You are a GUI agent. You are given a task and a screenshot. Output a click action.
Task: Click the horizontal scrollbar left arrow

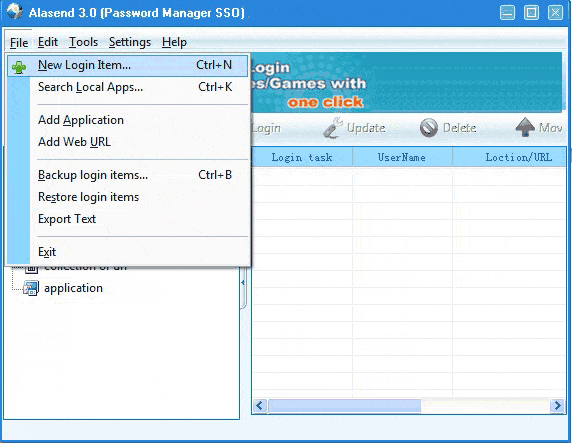tap(260, 405)
